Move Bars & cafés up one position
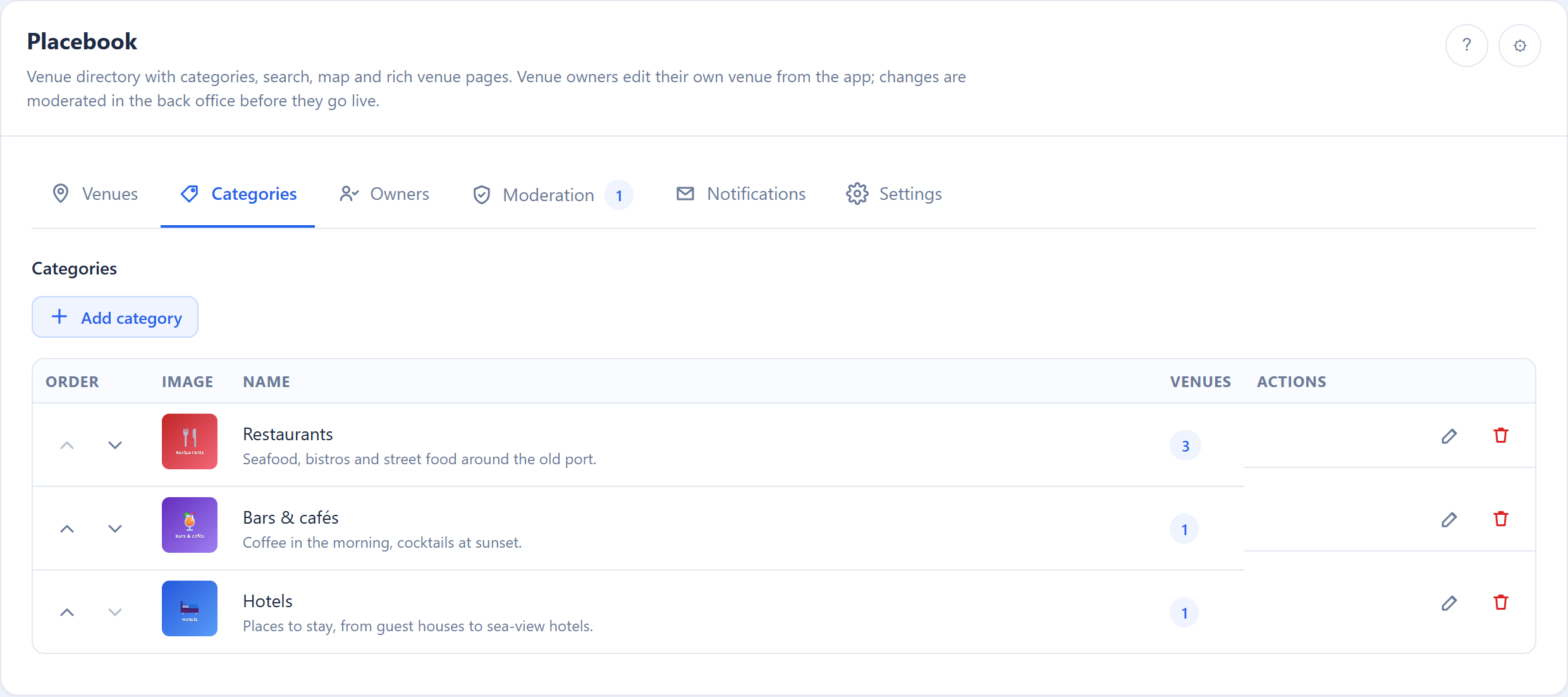This screenshot has width=1568, height=697. (67, 529)
